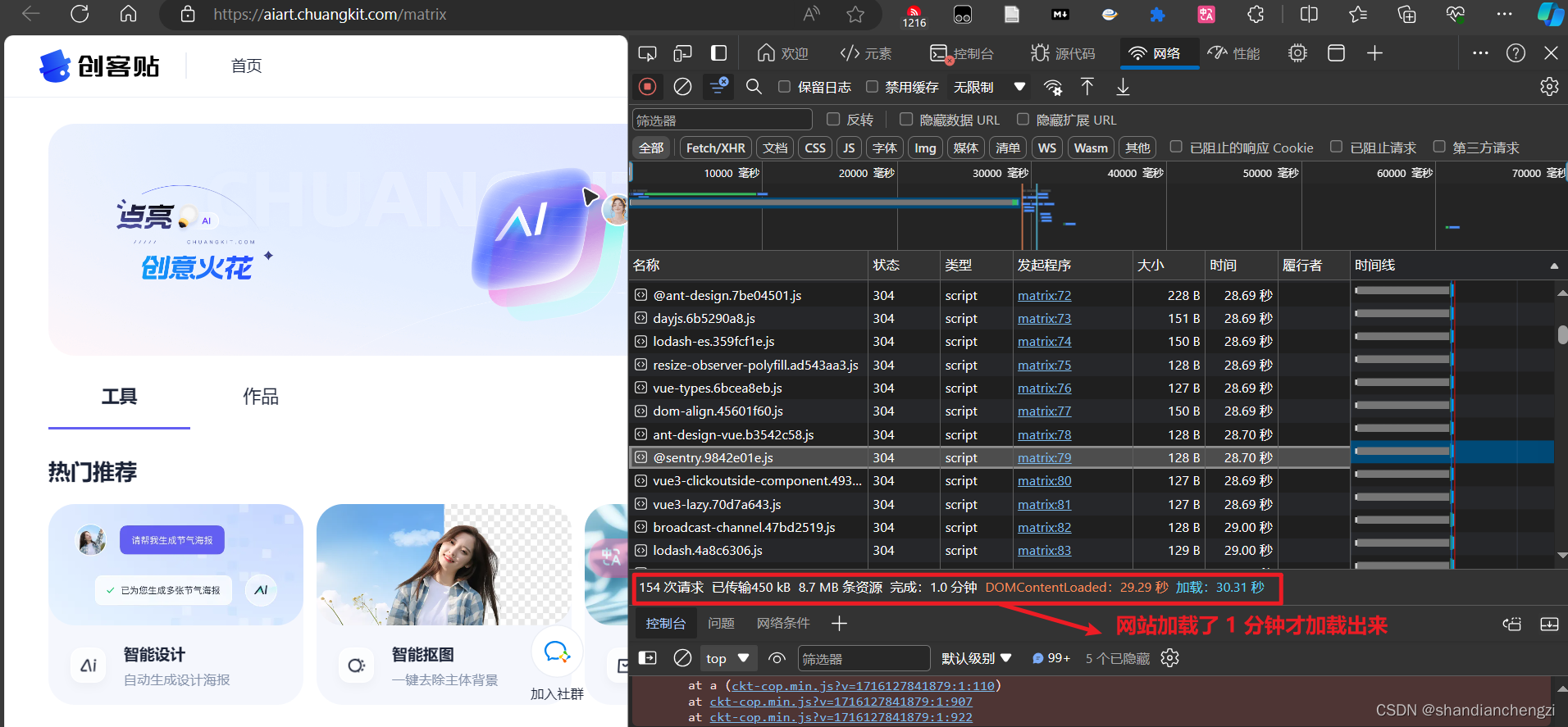The image size is (1568, 727).
Task: Open network panel settings gear
Action: pos(1549,86)
